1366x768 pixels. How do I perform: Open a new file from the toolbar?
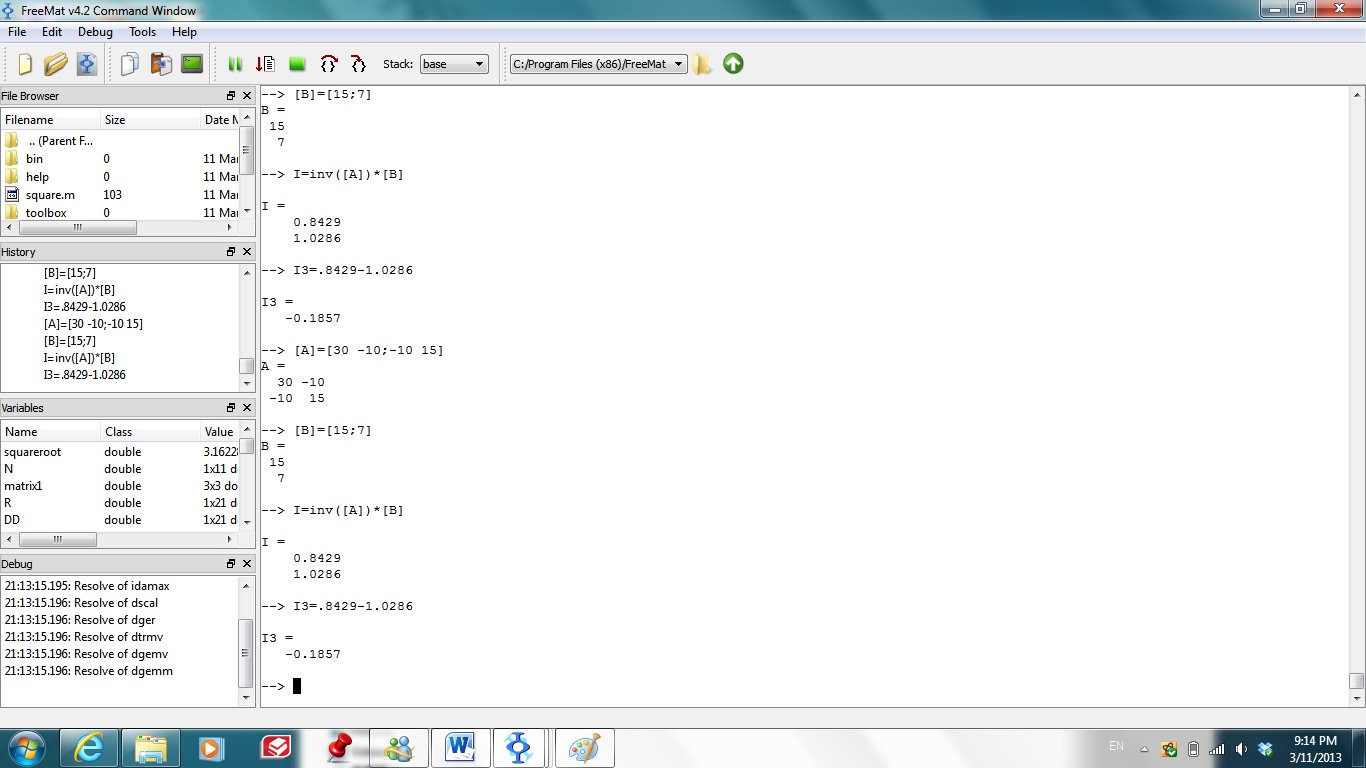24,64
